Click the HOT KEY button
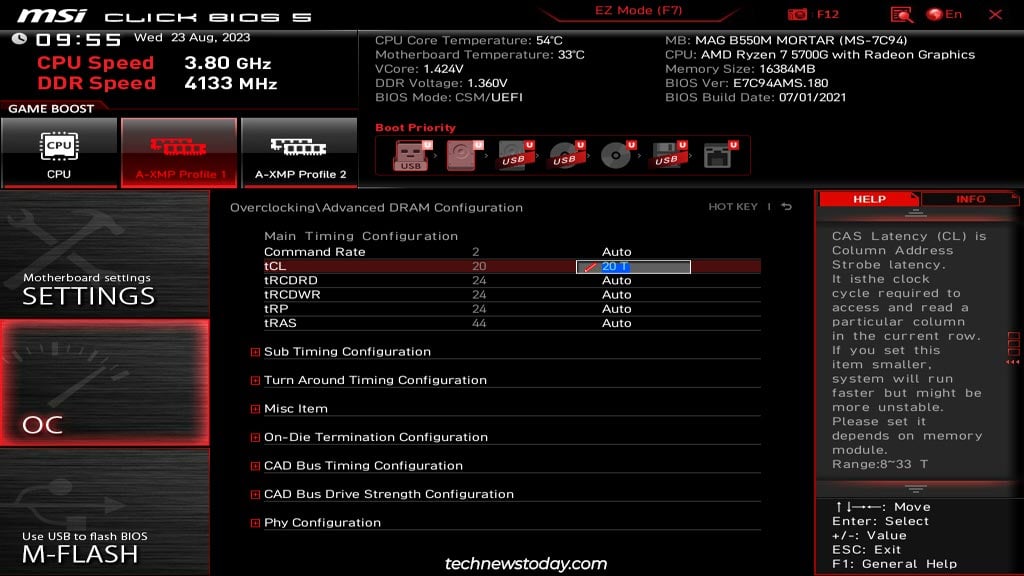Image resolution: width=1024 pixels, height=576 pixels. pyautogui.click(x=733, y=207)
